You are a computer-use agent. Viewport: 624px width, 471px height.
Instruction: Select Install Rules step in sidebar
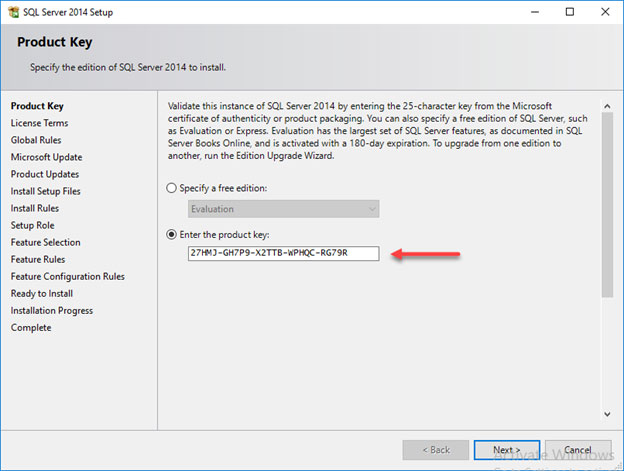point(35,208)
